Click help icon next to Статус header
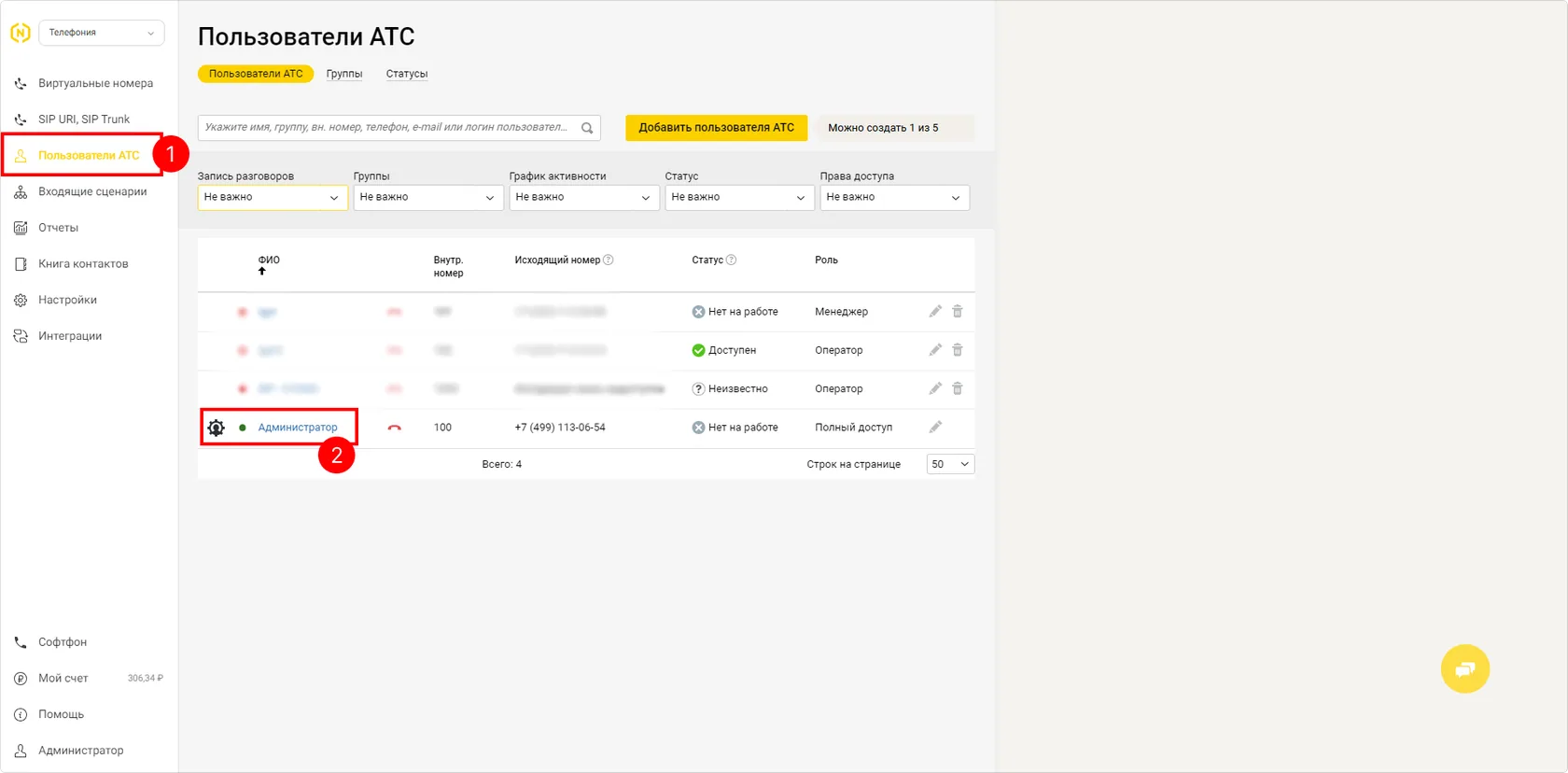 tap(732, 260)
